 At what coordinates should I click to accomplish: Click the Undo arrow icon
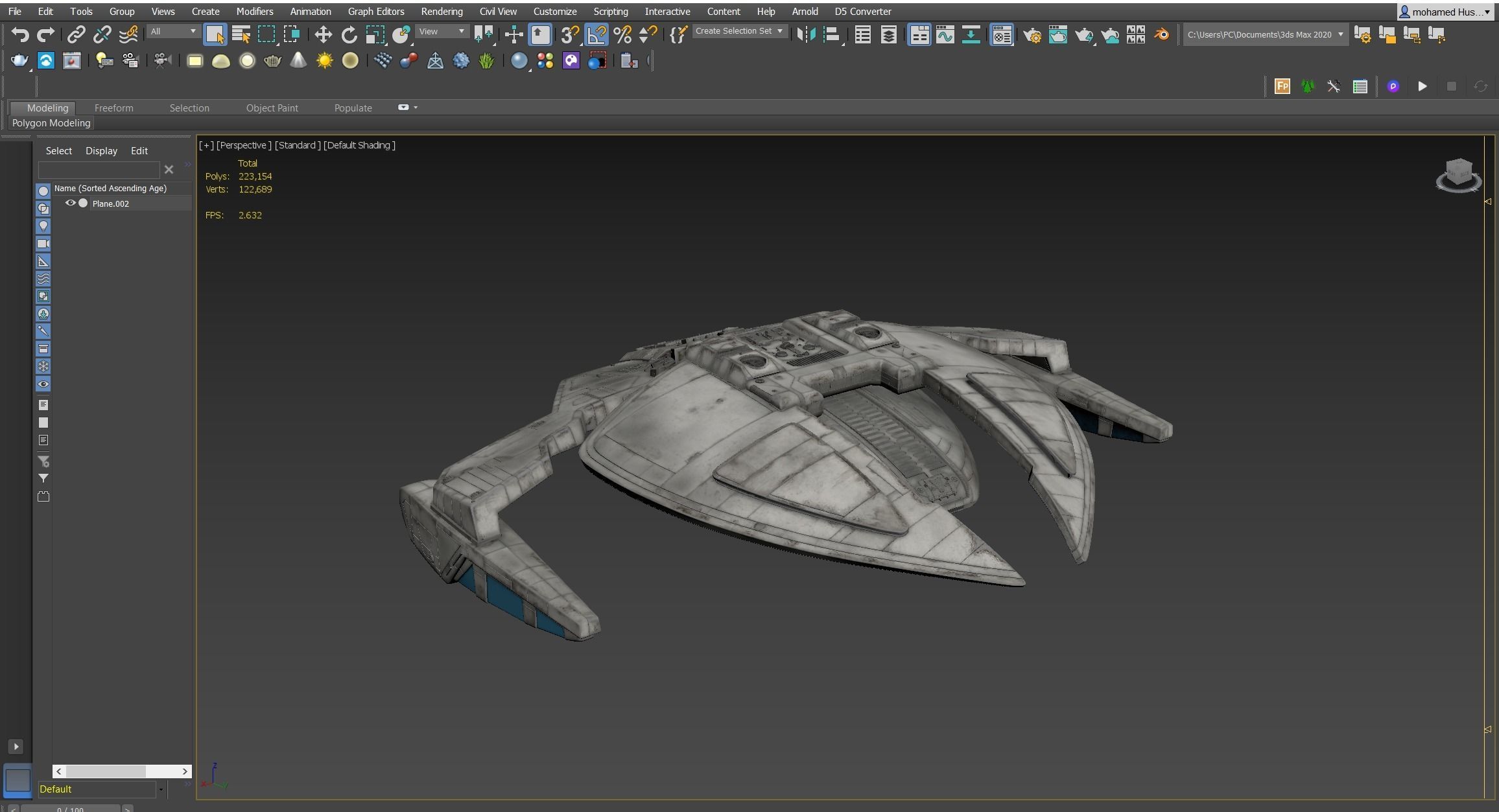tap(20, 34)
